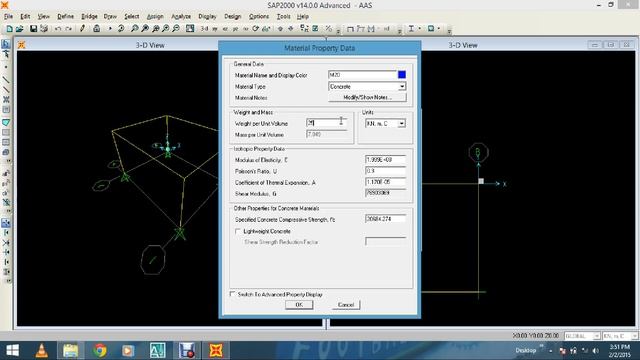This screenshot has height=360, width=640.
Task: Click the Rotate 3D View icon
Action: (x=256, y=29)
